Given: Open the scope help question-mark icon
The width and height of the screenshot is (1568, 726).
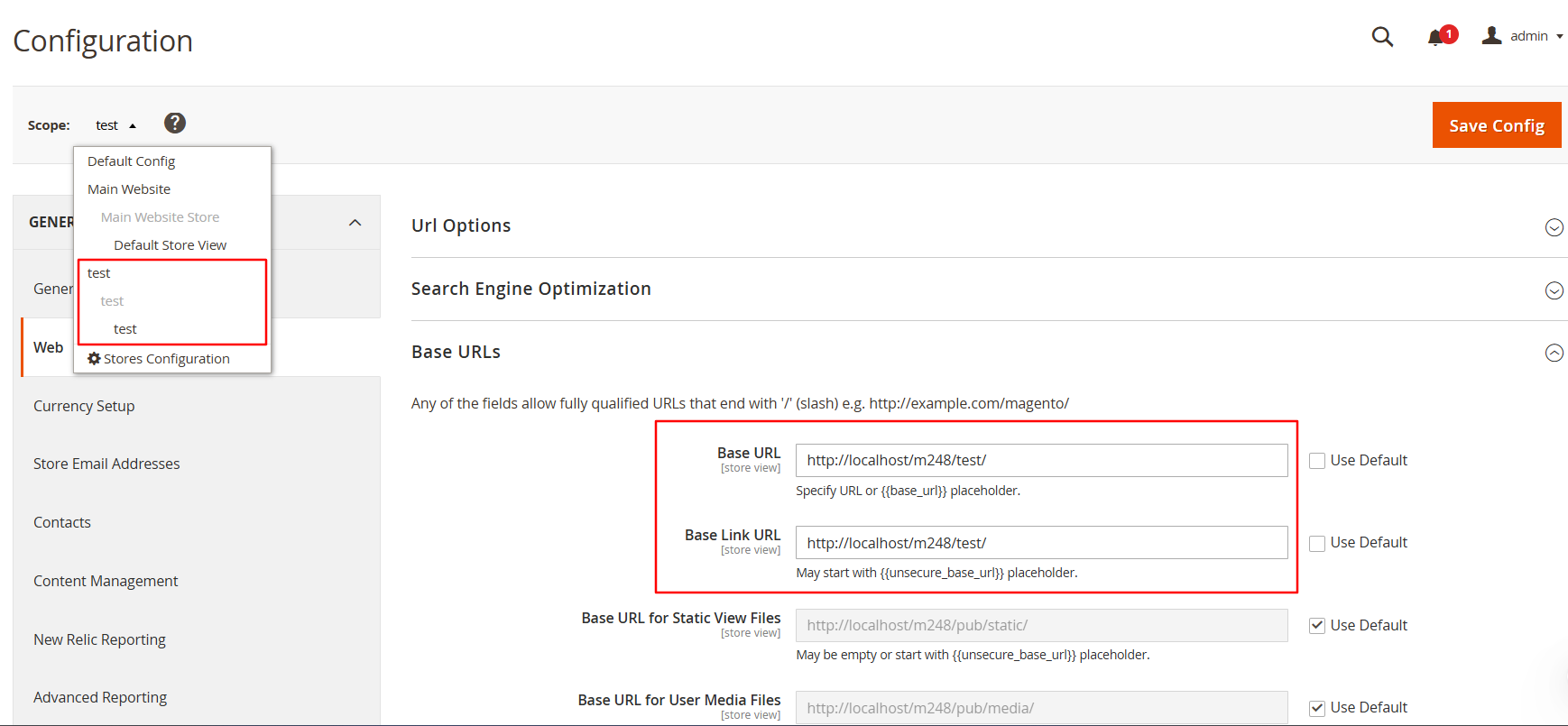Looking at the screenshot, I should 175,123.
